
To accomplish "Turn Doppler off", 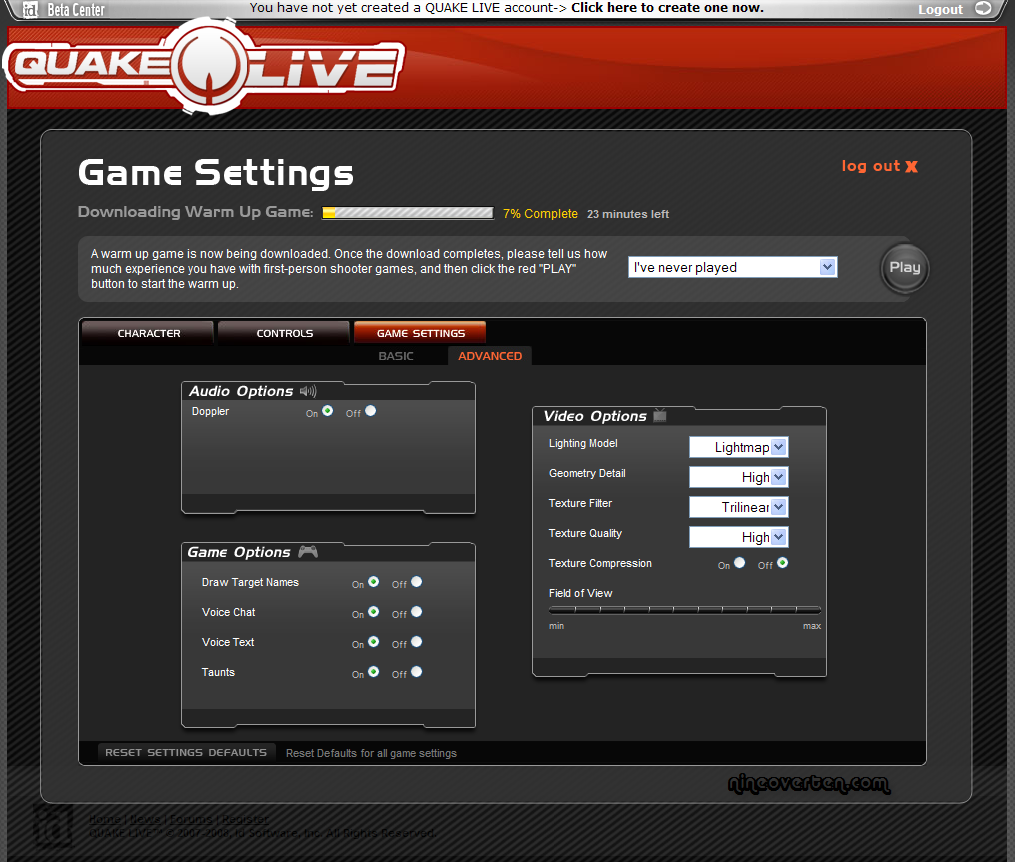I will click(x=371, y=411).
